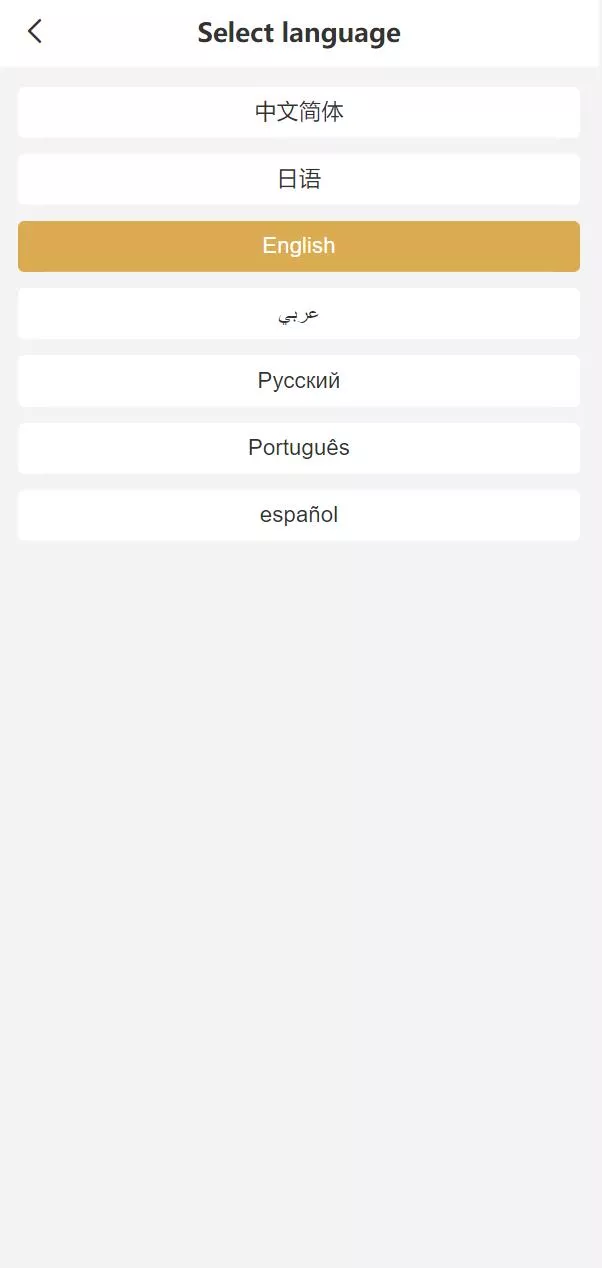
Task: Click the Select language header title
Action: point(299,33)
